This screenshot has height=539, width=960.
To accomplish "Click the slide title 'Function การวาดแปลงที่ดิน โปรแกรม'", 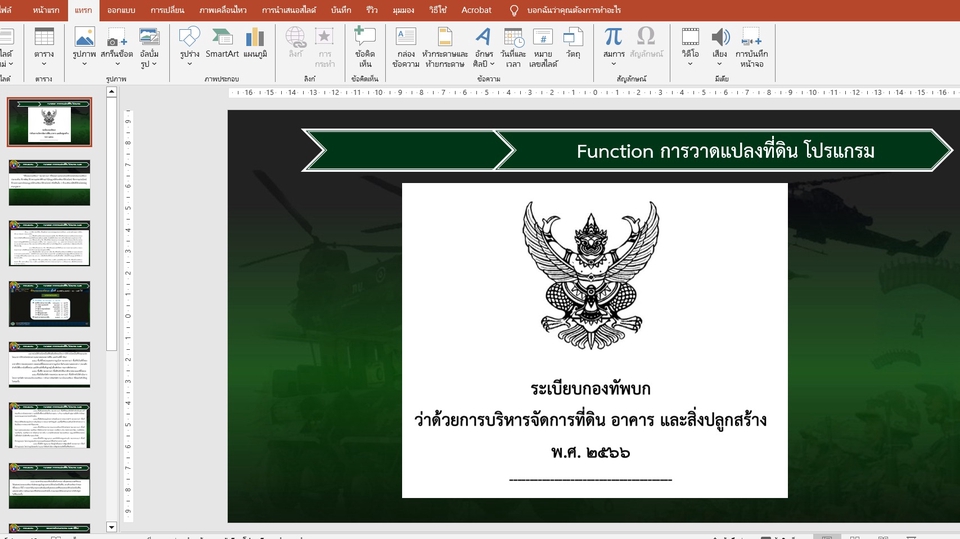I will [726, 151].
